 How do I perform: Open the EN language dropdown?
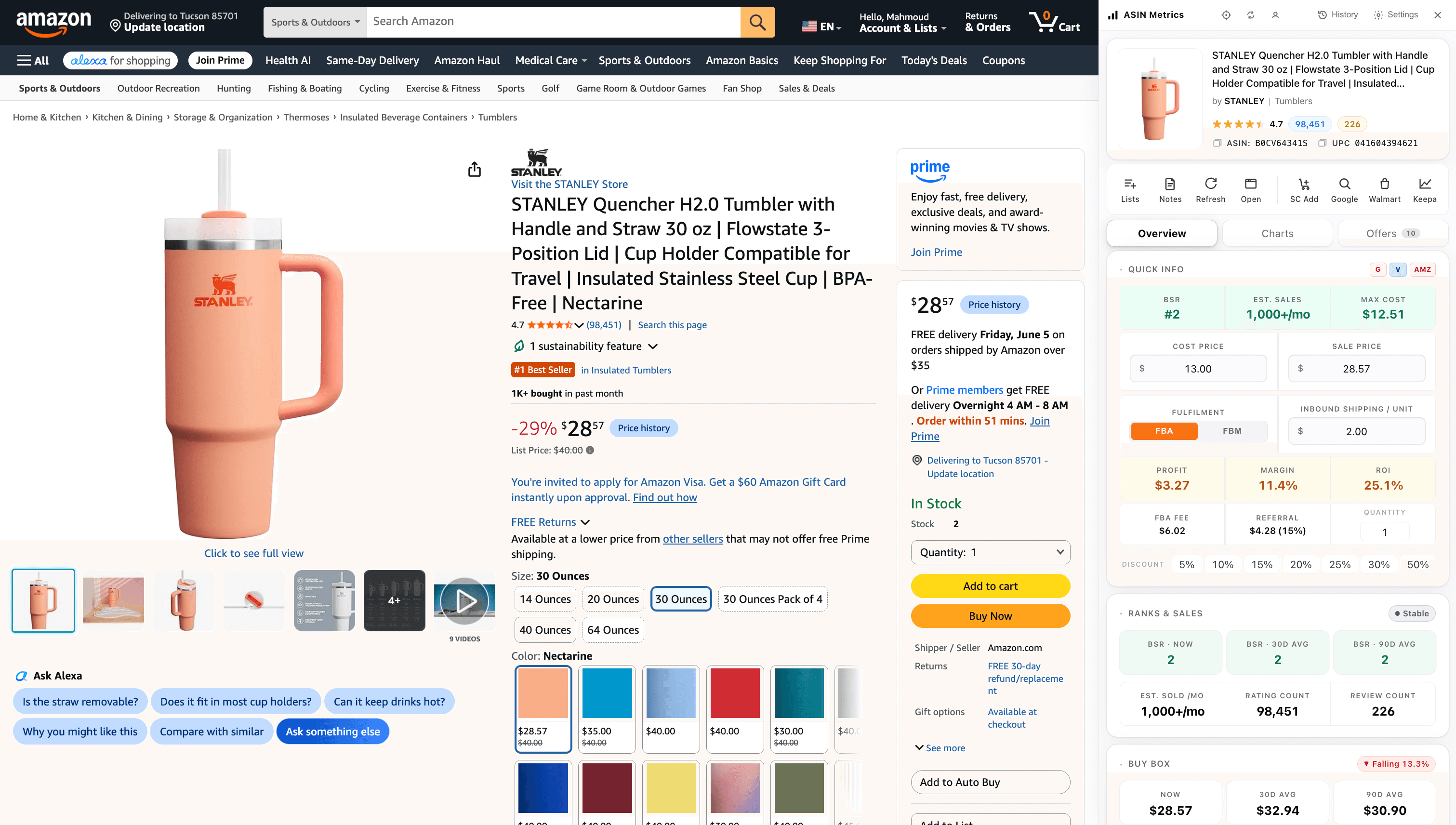pos(821,26)
